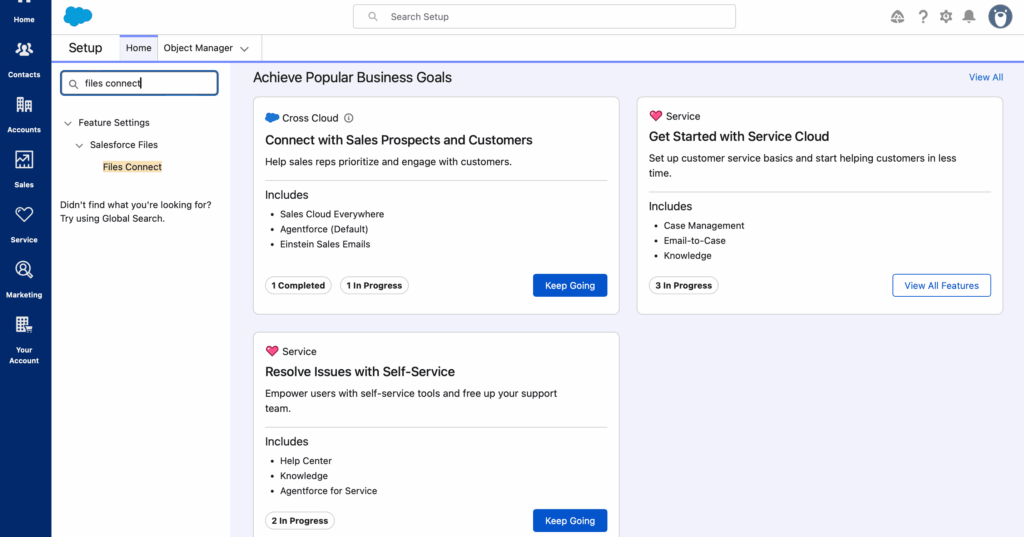Click the 2 In Progress badge
The height and width of the screenshot is (537, 1024).
pyautogui.click(x=300, y=521)
